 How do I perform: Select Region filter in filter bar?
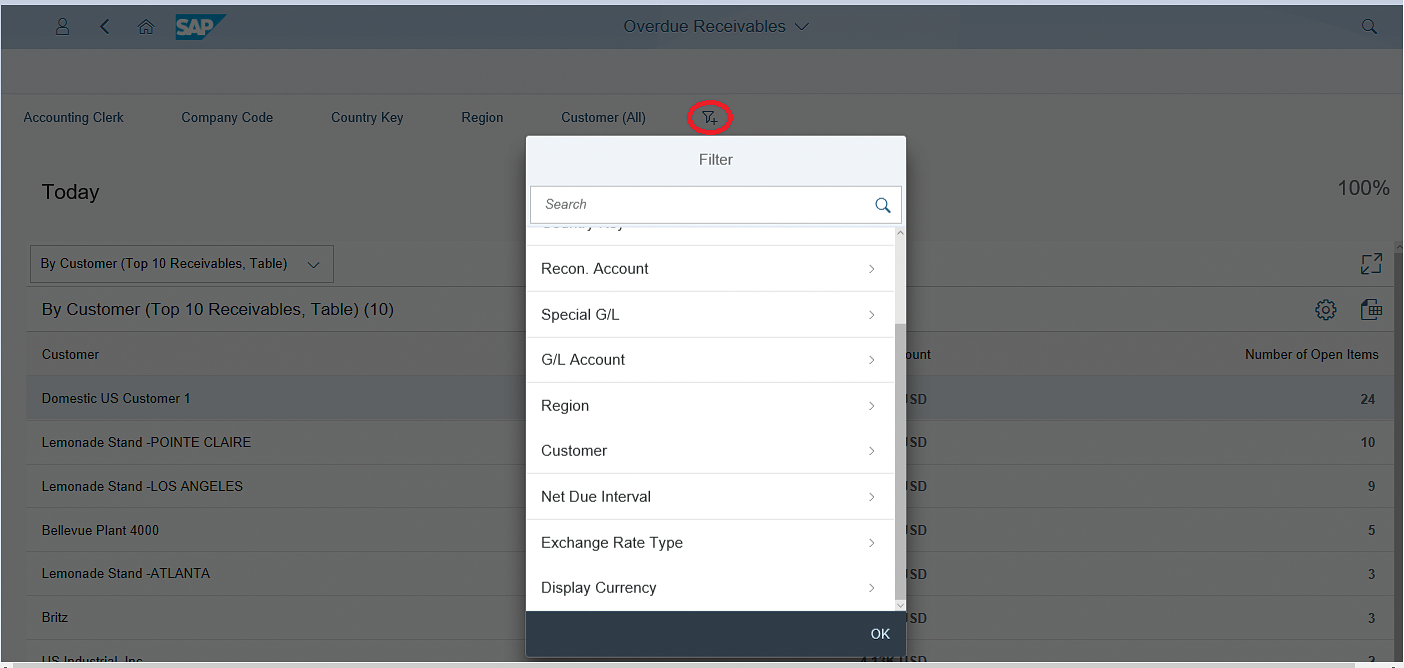(x=482, y=118)
